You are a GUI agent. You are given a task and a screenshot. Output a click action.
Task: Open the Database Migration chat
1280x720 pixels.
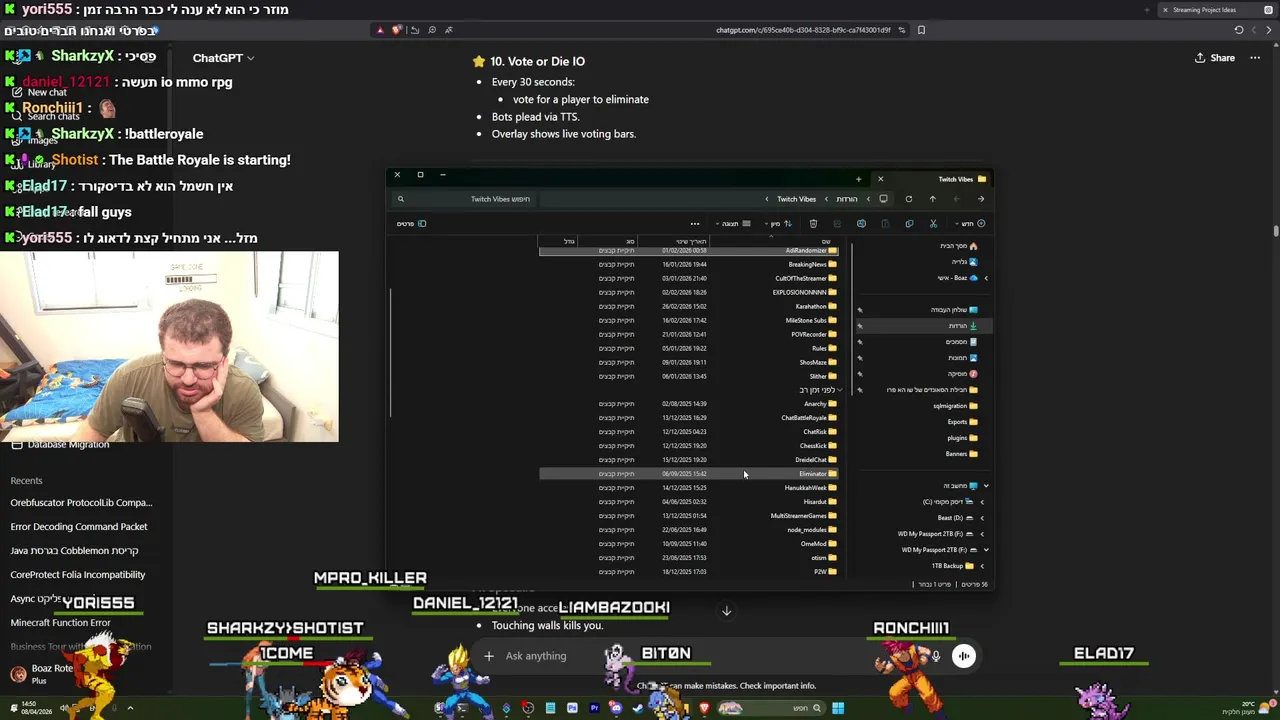[68, 444]
